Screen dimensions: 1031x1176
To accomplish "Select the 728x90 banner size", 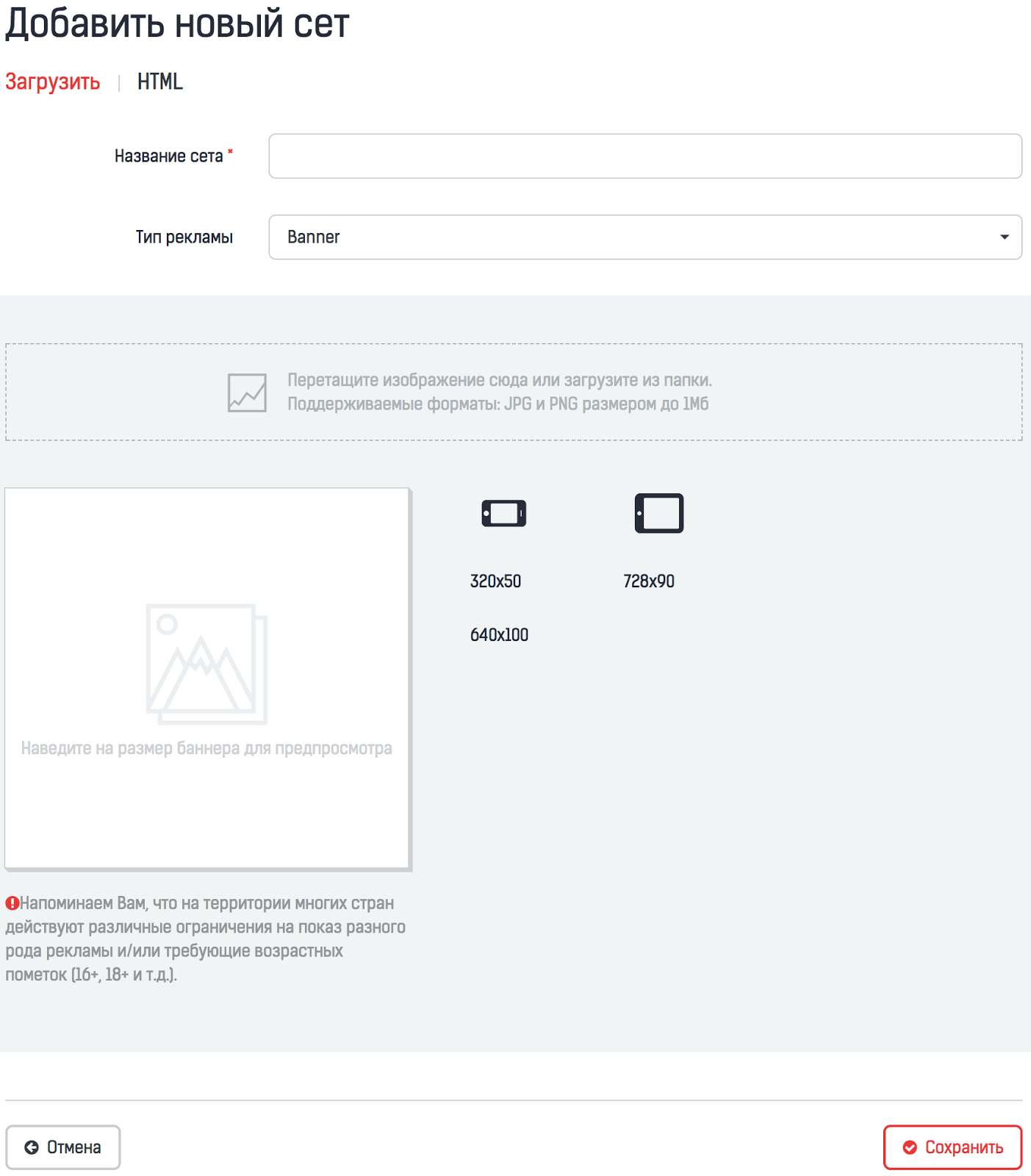I will click(x=648, y=581).
